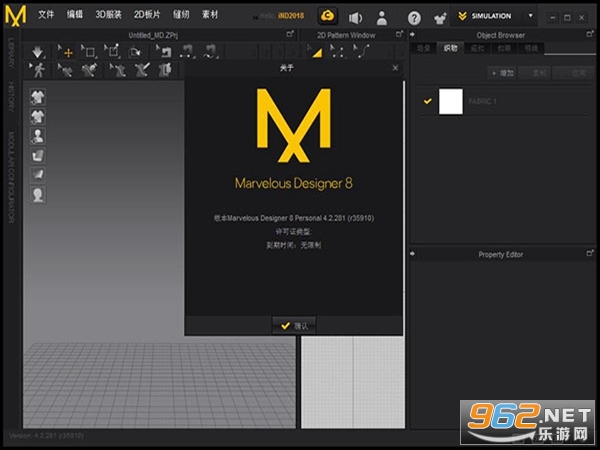Screen dimensions: 600x450
Task: Switch to the 明线 tab in Object Browser
Action: 531,48
